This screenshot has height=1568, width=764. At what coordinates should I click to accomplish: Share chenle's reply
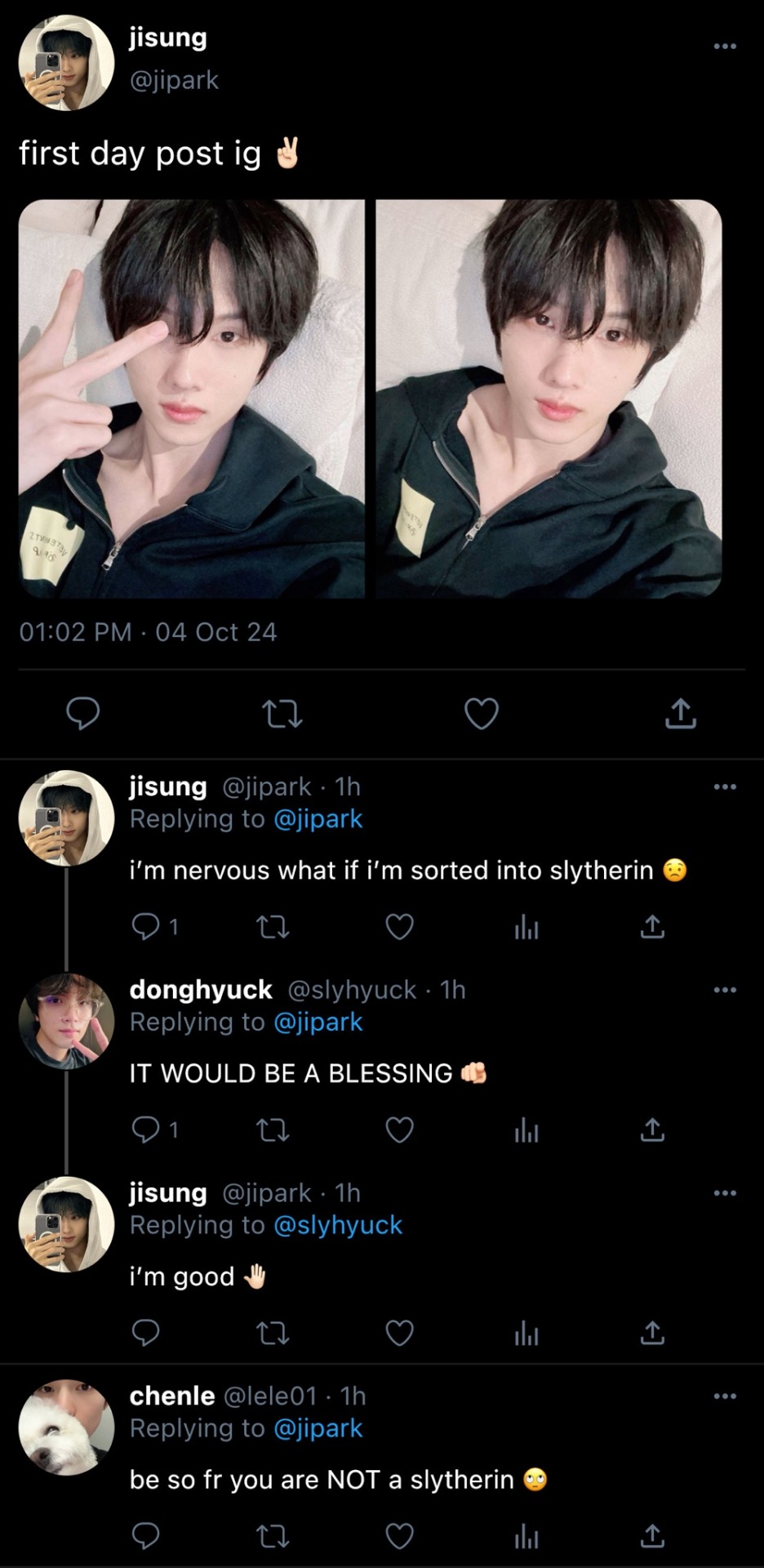[651, 1537]
